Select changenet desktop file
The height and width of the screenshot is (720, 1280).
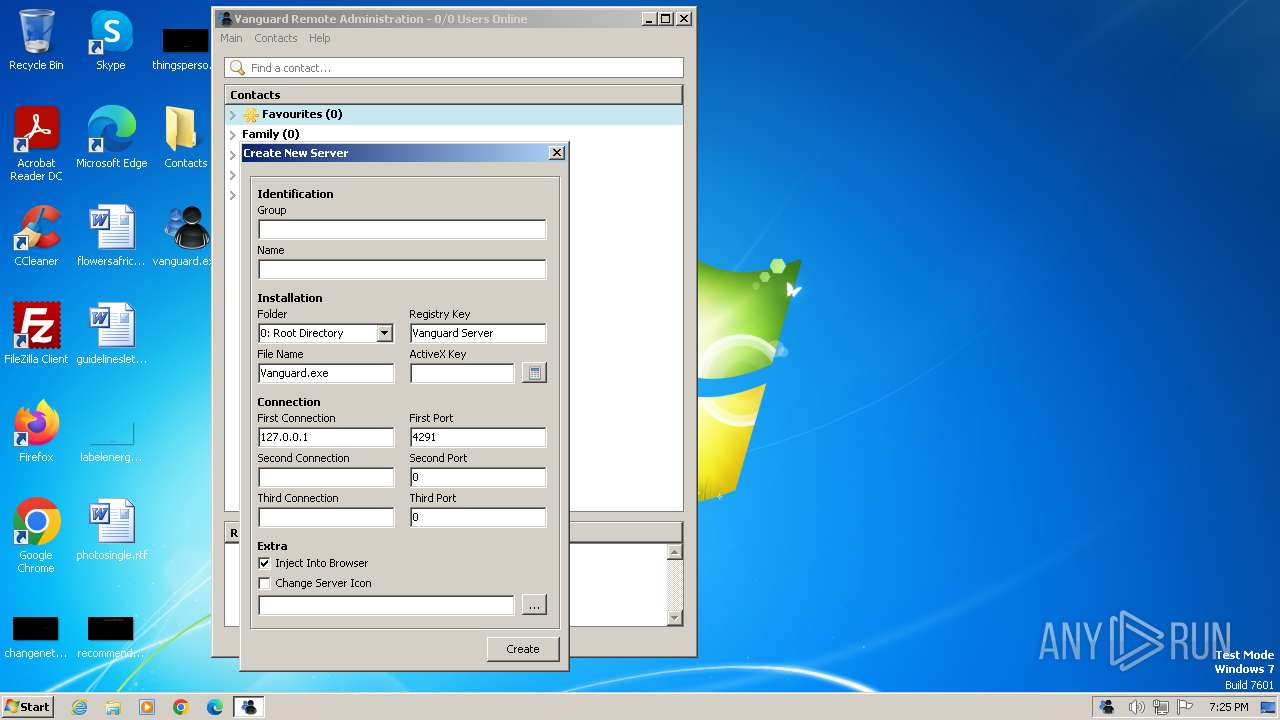point(36,637)
